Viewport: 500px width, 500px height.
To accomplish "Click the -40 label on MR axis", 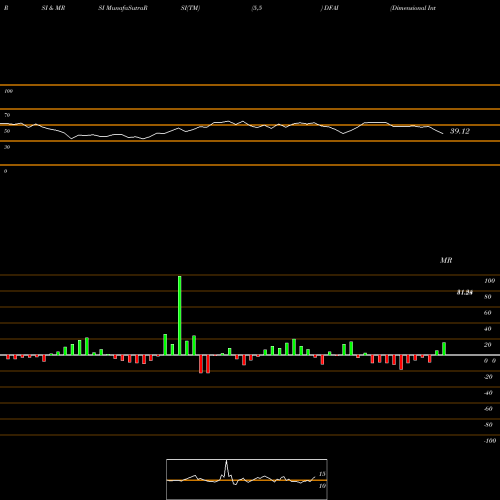I will (488, 393).
